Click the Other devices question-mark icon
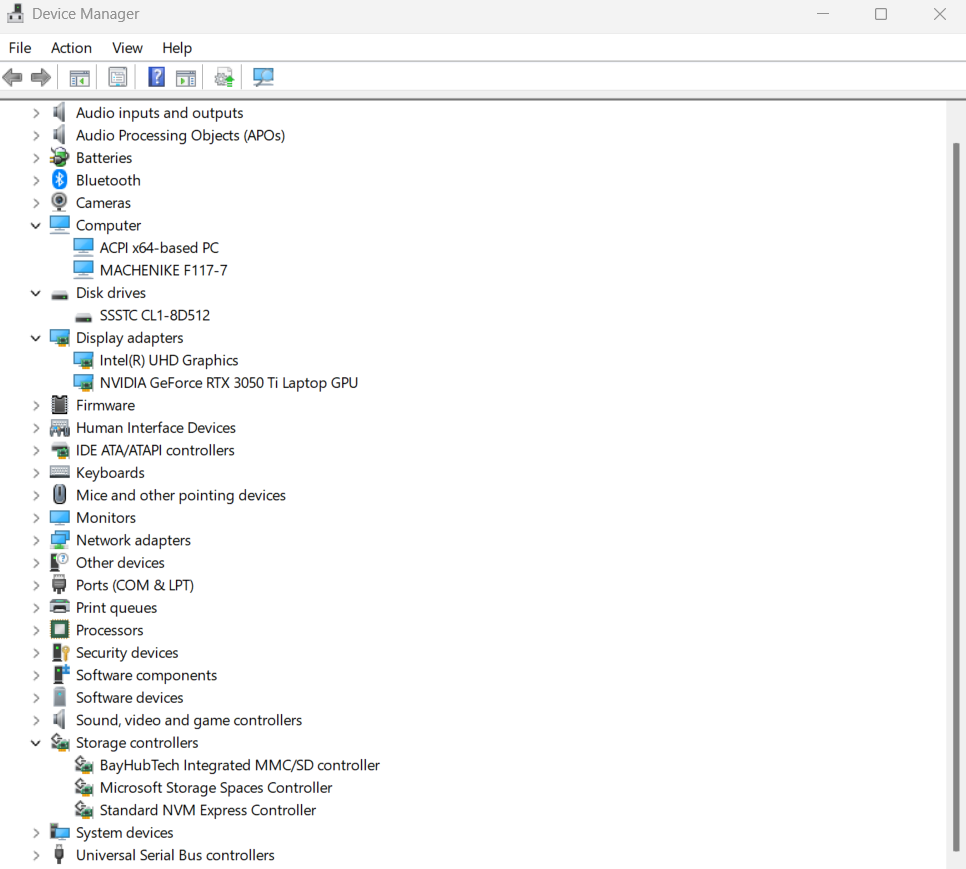This screenshot has height=869, width=966. [59, 562]
